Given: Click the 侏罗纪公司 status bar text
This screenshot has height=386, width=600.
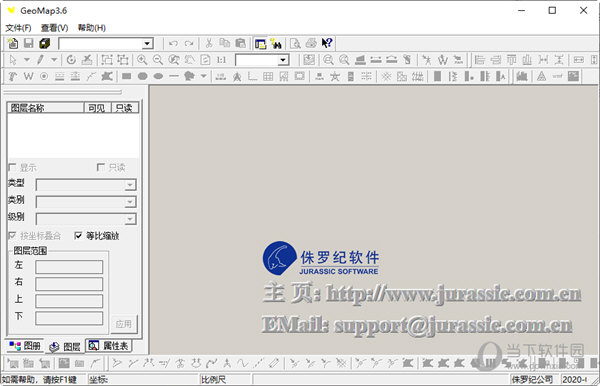Looking at the screenshot, I should tap(532, 379).
